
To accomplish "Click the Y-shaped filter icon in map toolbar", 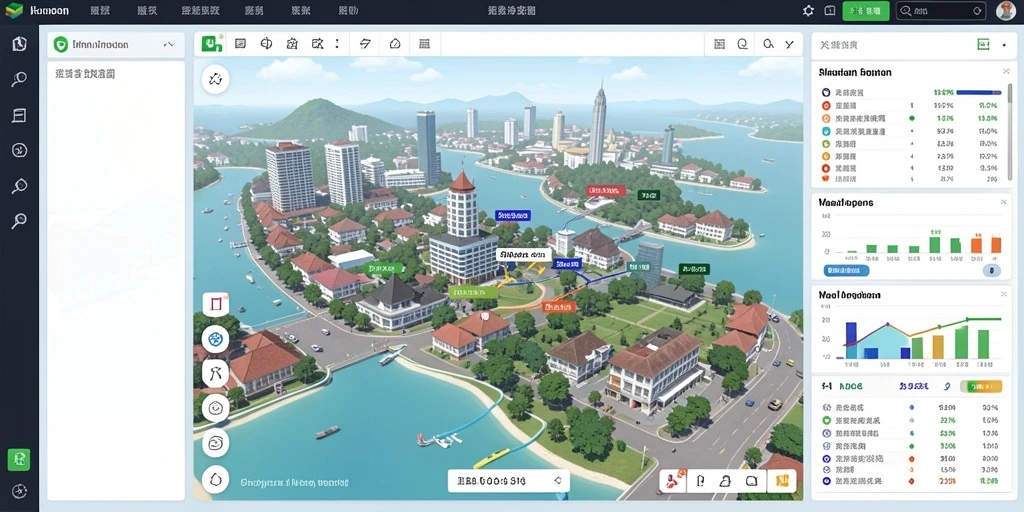I will coord(790,44).
